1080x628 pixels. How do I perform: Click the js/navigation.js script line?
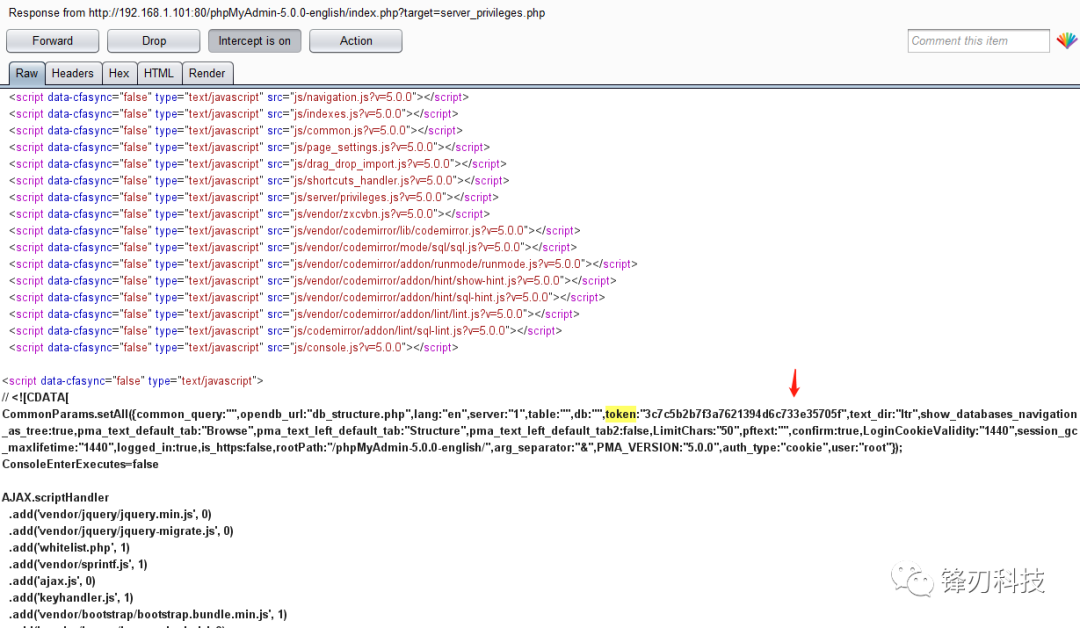coord(238,97)
